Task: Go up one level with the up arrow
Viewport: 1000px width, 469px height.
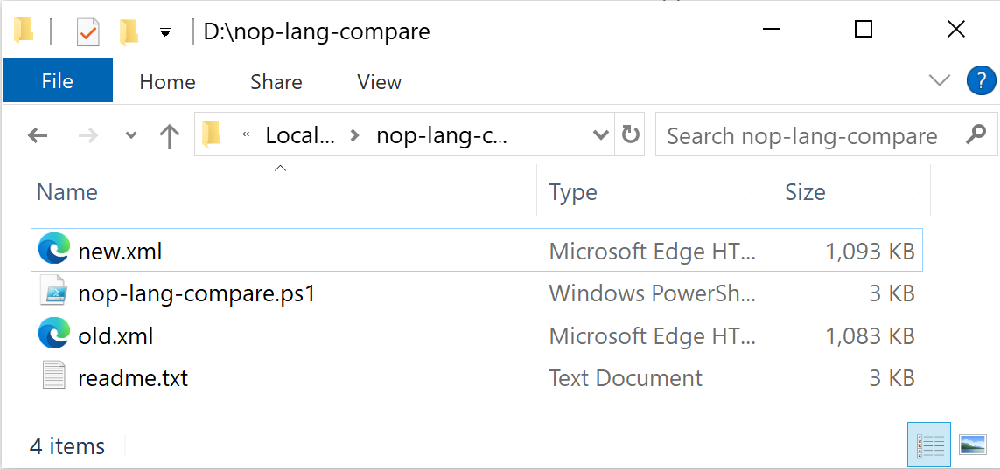Action: coord(169,136)
